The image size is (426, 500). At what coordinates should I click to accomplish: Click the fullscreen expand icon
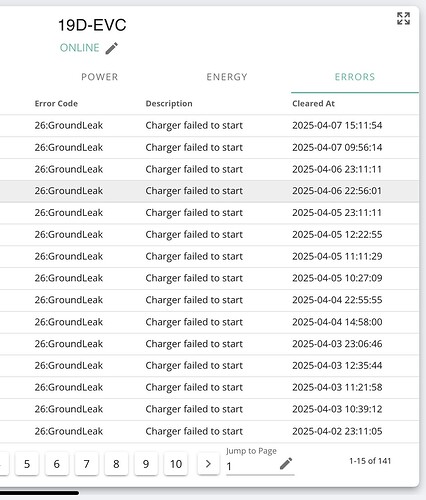(403, 19)
